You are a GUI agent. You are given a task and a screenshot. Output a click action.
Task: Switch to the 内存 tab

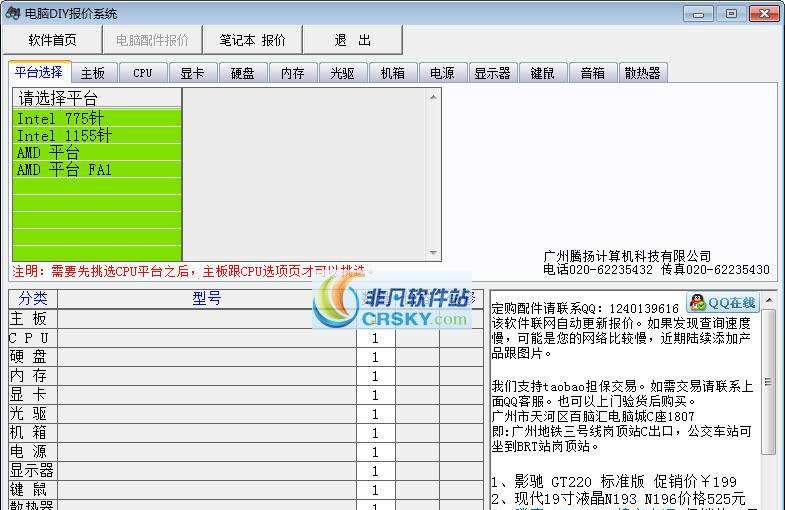coord(292,73)
